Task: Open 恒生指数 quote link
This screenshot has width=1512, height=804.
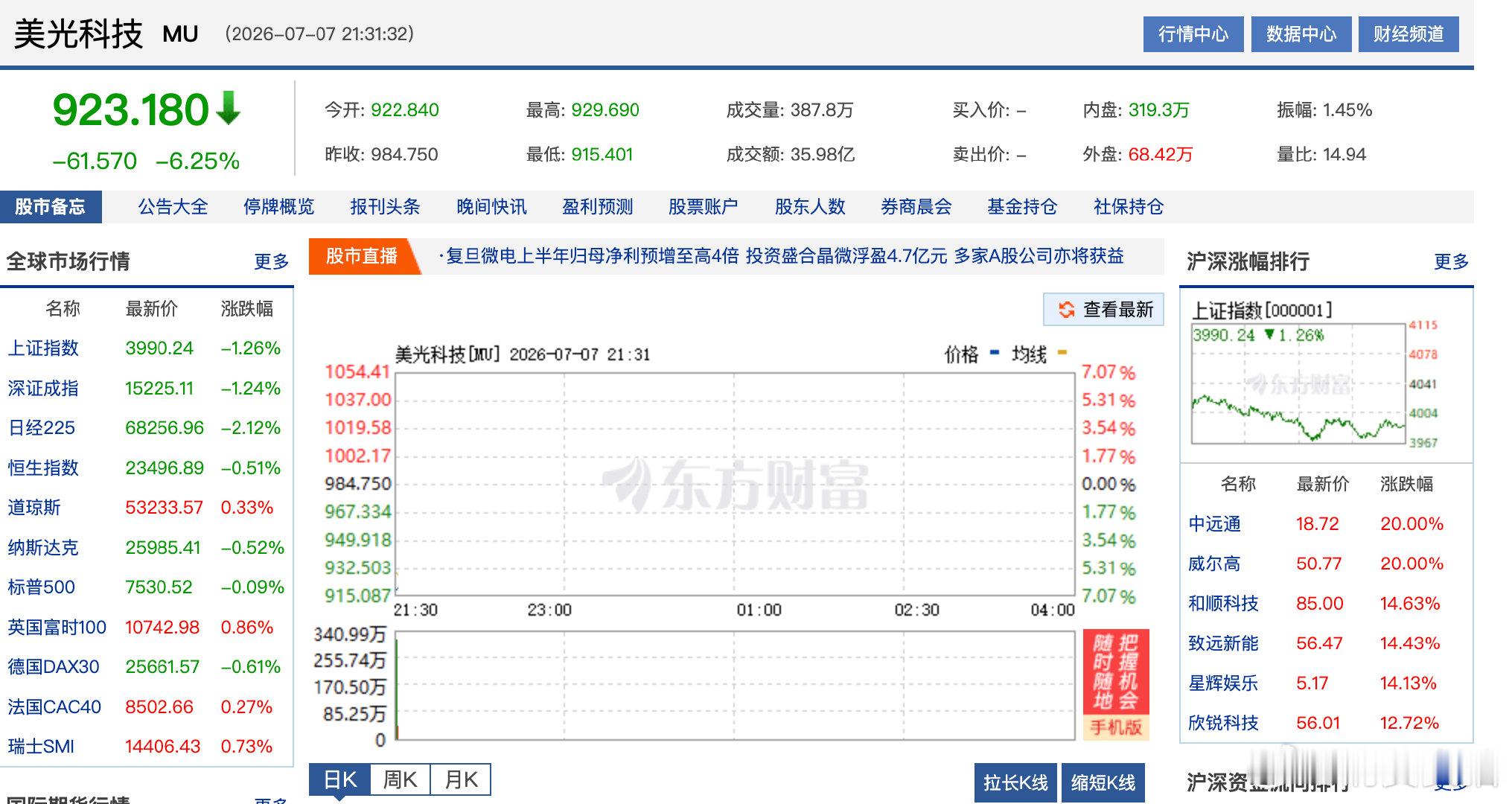Action: (43, 468)
